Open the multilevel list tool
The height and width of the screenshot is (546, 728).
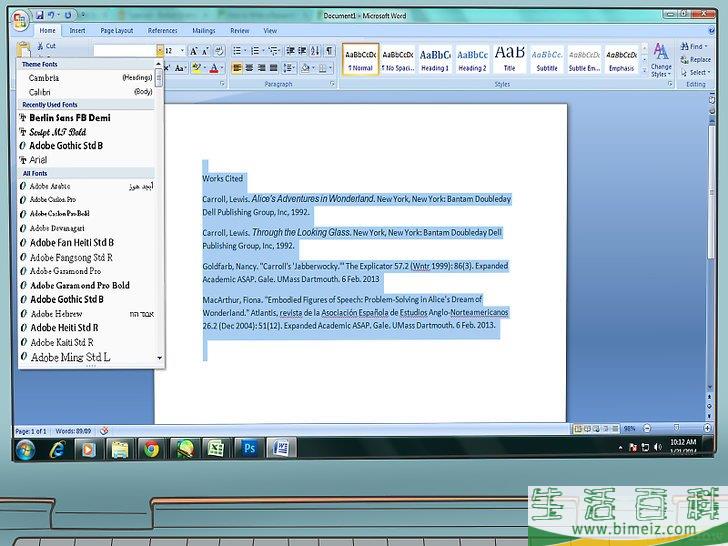tap(273, 51)
